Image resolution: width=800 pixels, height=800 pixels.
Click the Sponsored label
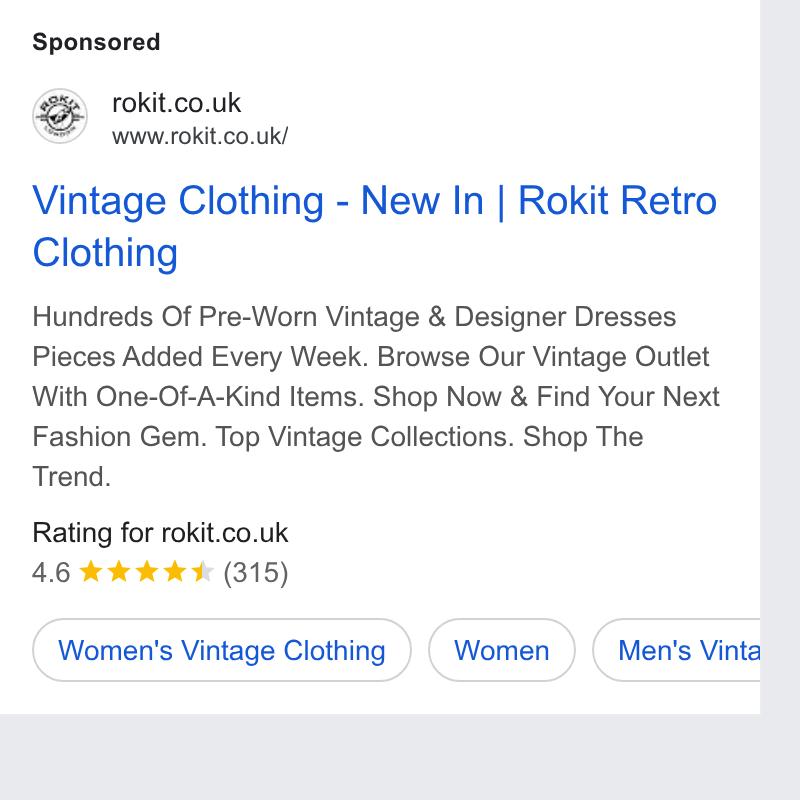click(96, 42)
